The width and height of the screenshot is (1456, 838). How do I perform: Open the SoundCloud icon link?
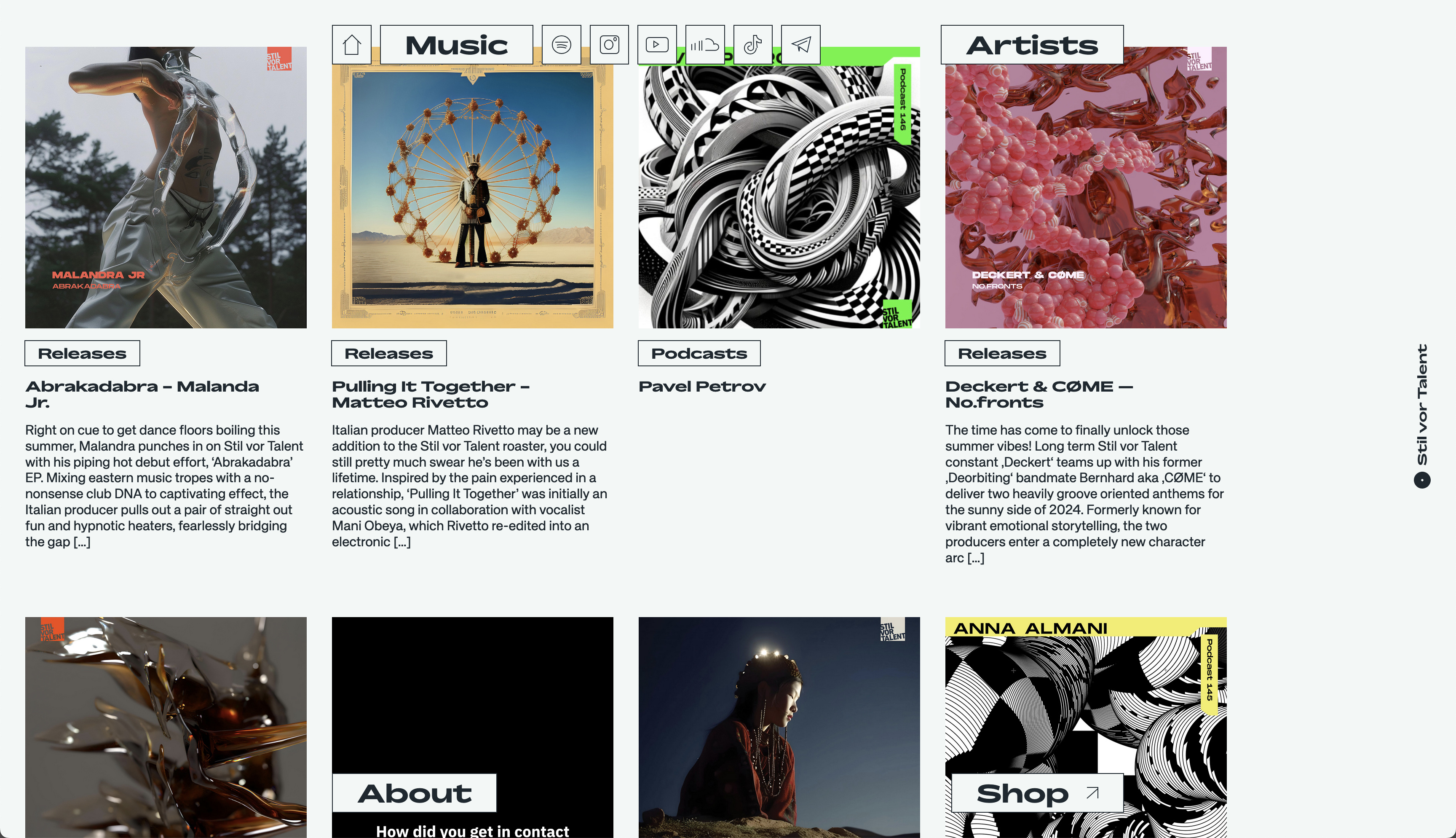(705, 45)
